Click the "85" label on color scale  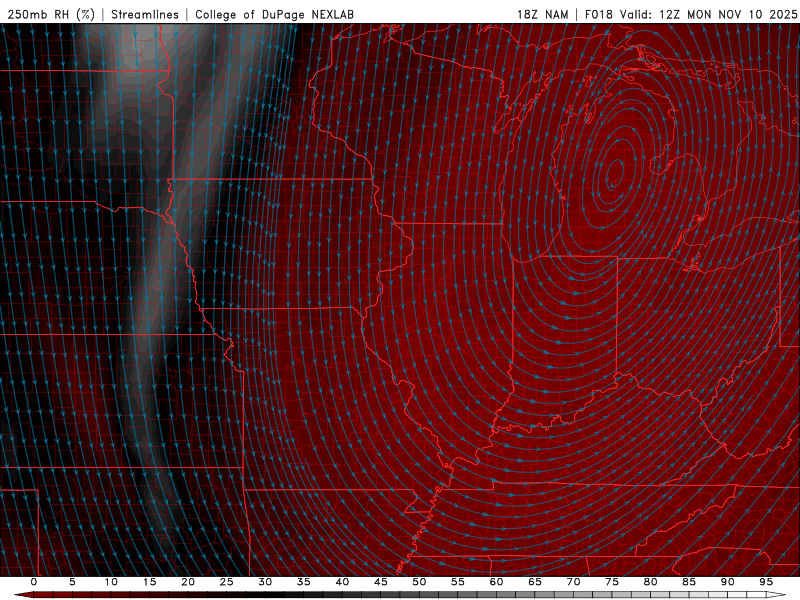689,582
